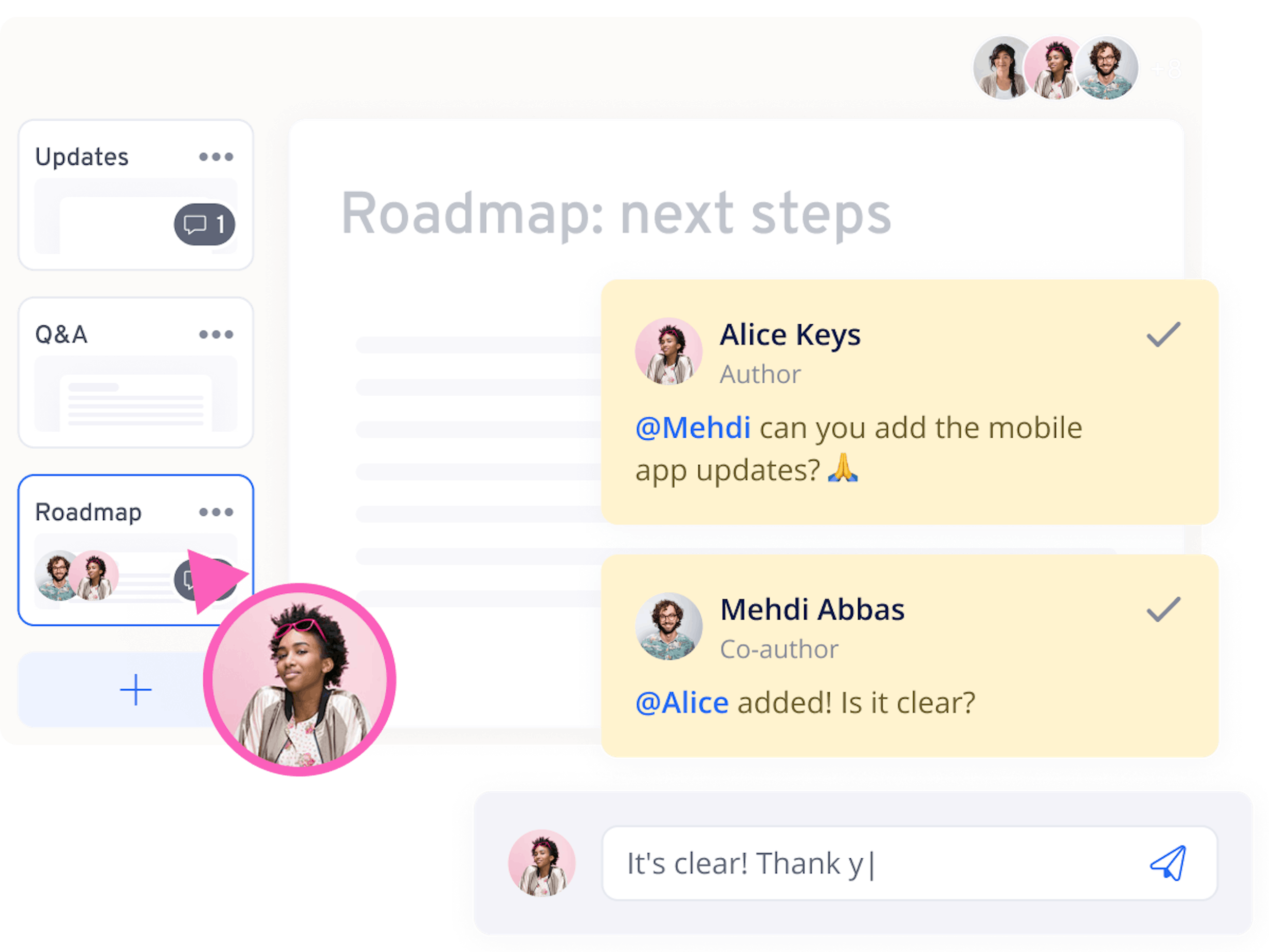The image size is (1269, 952).
Task: Click the reply text input field
Action: tap(861, 864)
